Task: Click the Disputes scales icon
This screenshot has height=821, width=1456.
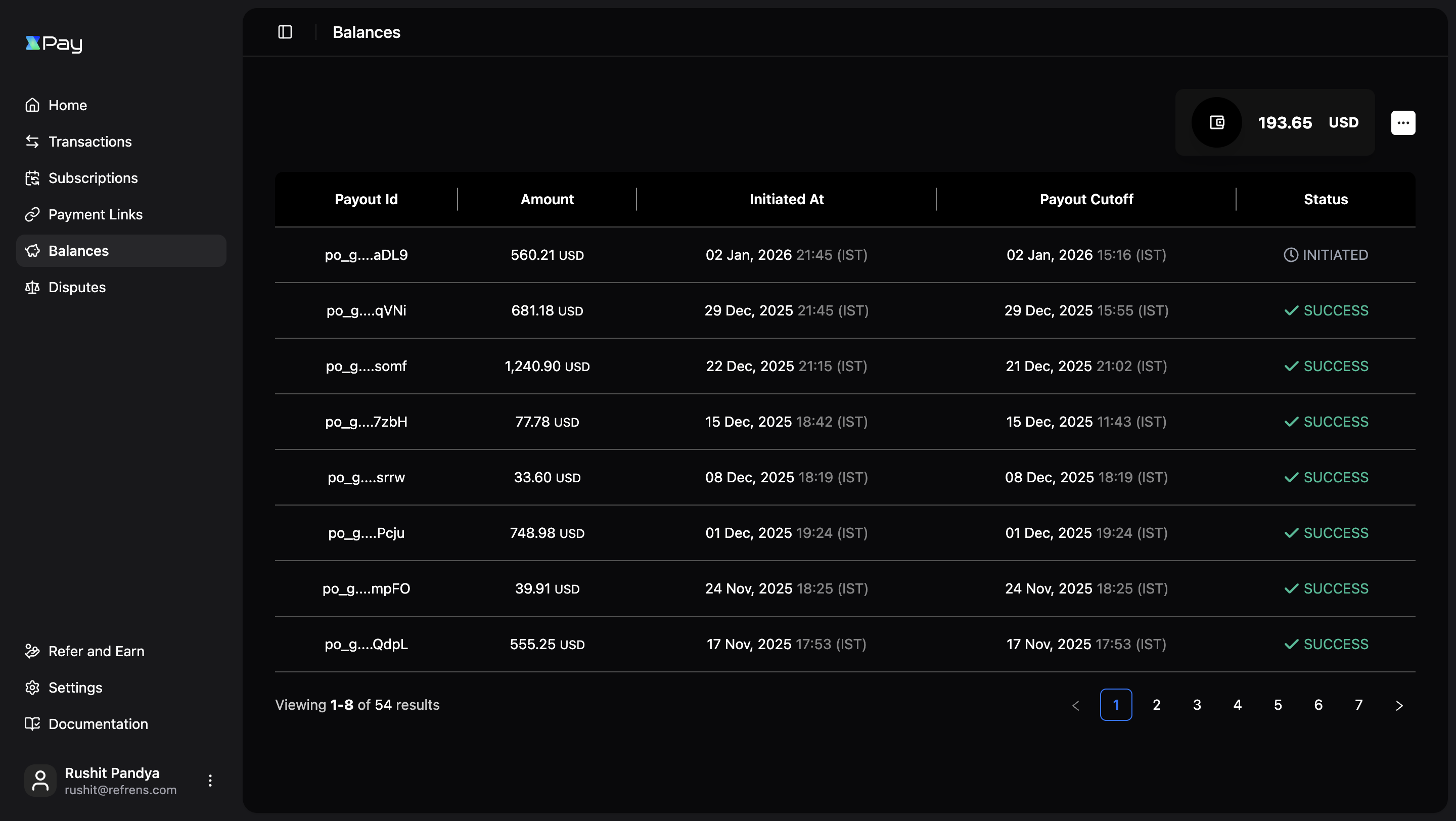Action: click(32, 287)
